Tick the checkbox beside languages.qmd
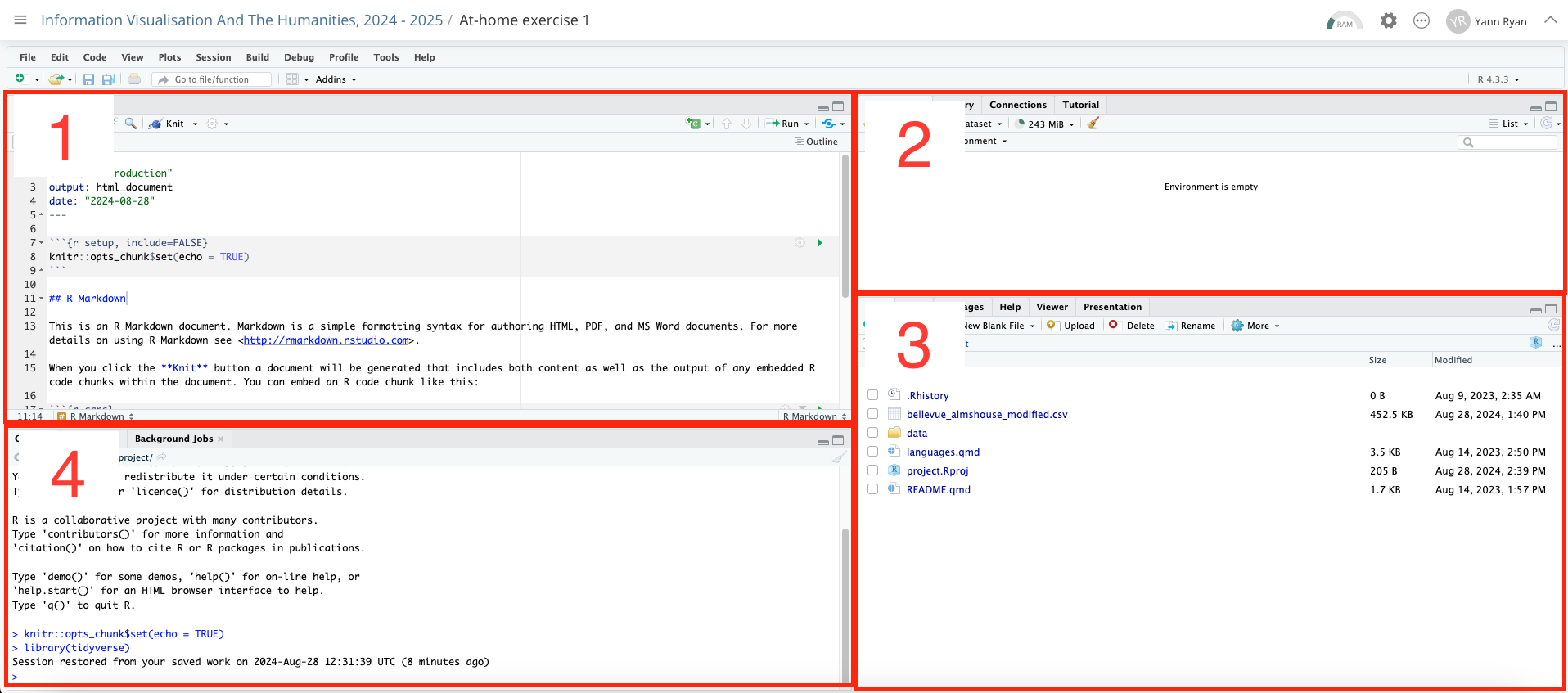The image size is (1568, 693). (872, 452)
